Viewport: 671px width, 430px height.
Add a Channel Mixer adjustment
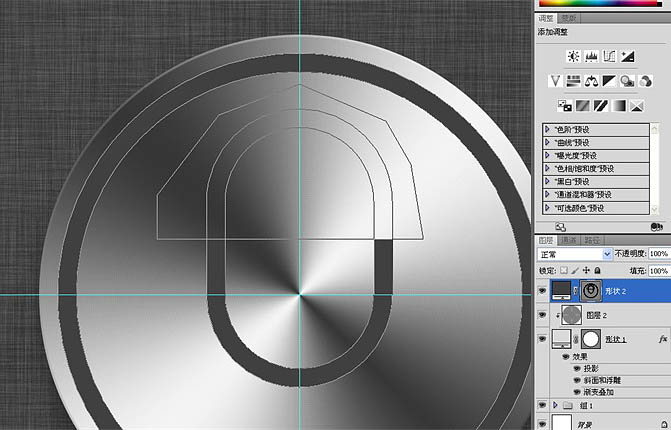pos(646,81)
